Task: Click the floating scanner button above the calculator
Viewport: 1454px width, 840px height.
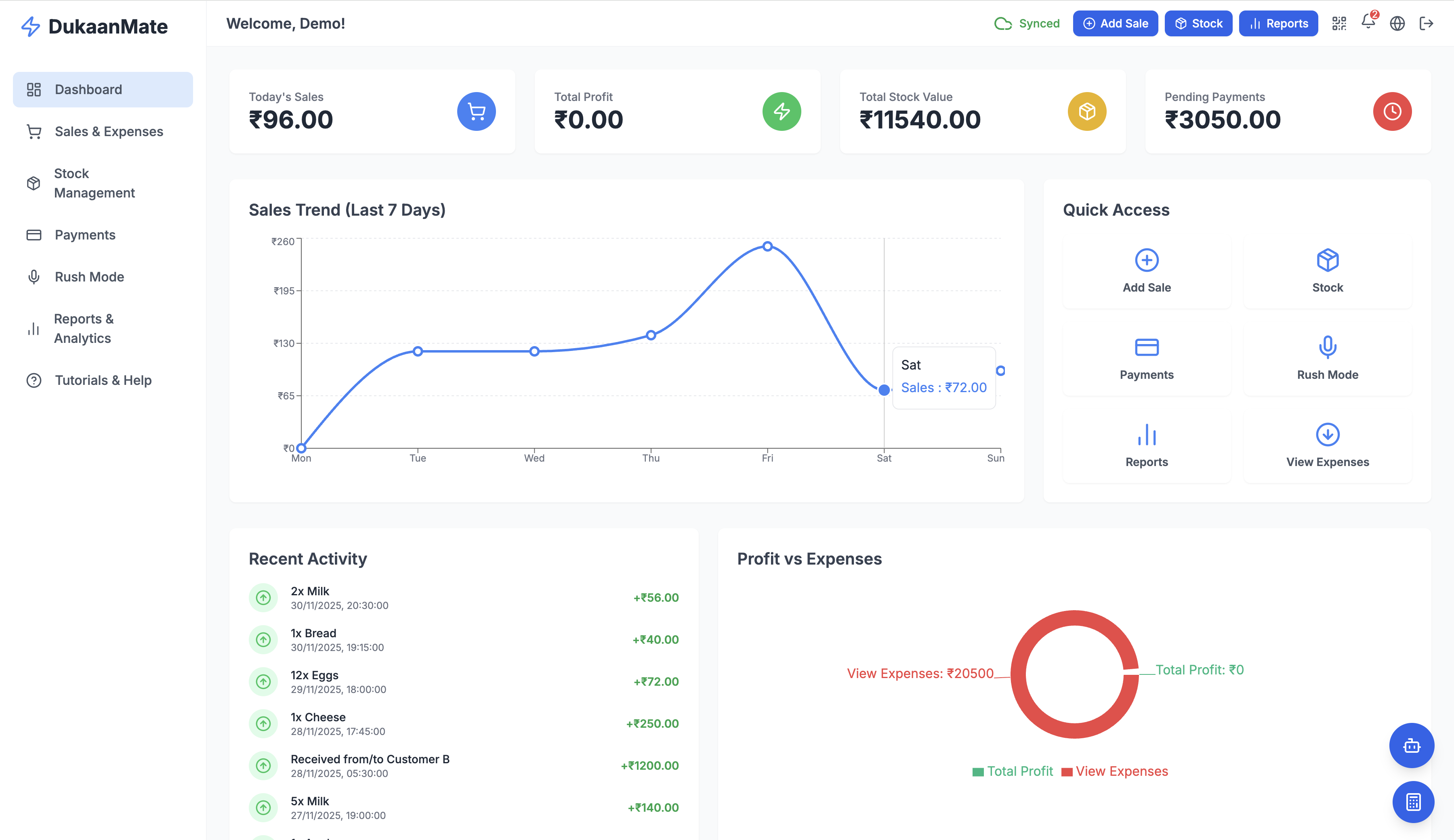Action: point(1412,745)
